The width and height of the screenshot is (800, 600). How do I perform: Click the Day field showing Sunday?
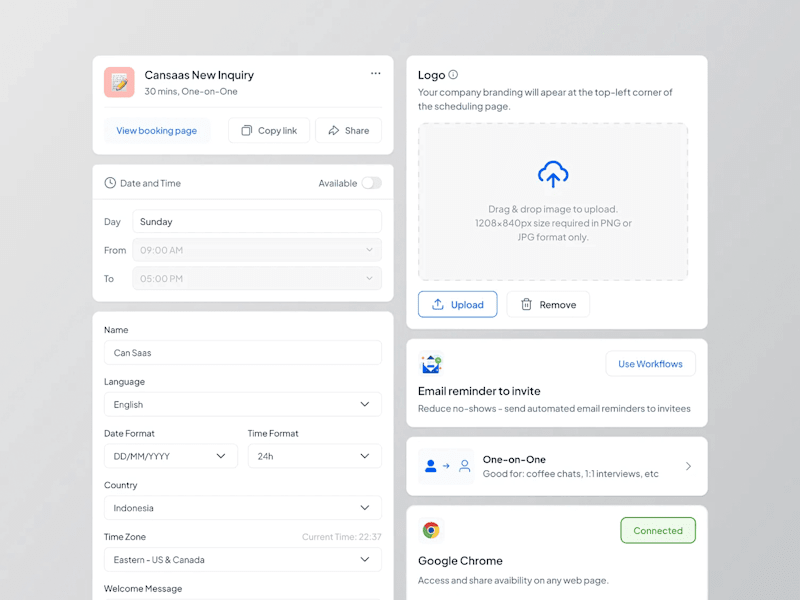click(257, 221)
